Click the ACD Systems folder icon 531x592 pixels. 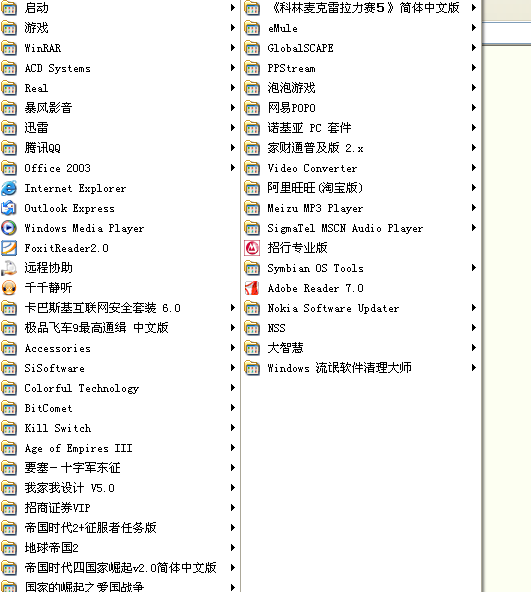coord(9,68)
